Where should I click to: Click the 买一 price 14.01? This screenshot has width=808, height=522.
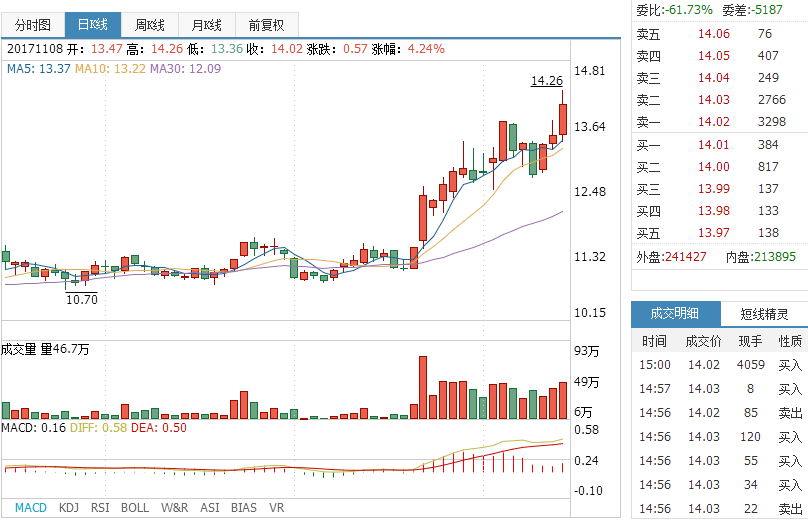pyautogui.click(x=714, y=145)
